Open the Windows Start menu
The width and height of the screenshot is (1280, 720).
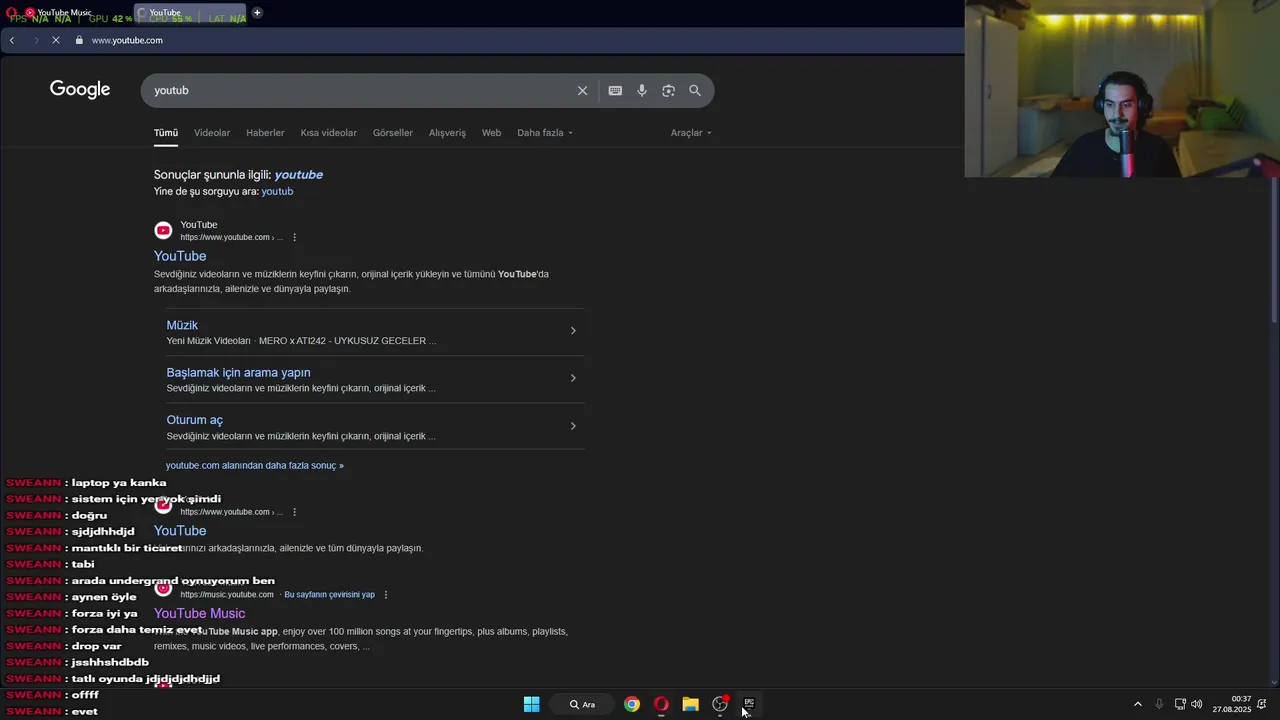point(531,704)
